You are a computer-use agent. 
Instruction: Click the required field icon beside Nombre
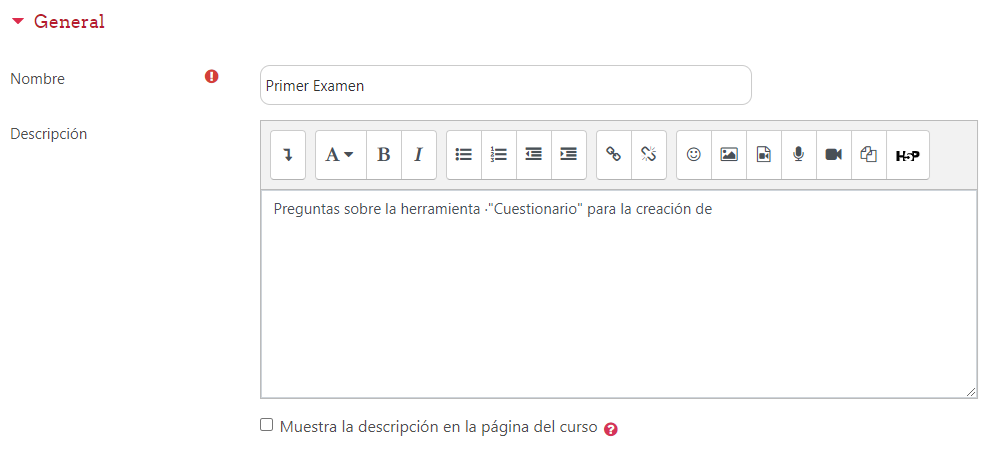click(212, 77)
